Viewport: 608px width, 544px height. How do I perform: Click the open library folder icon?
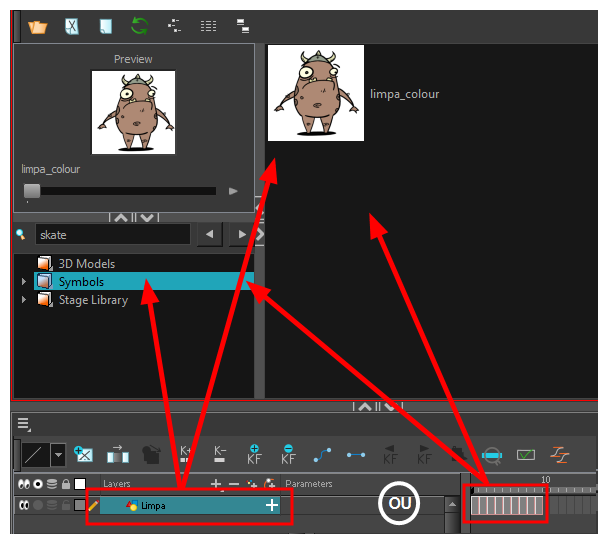(x=38, y=27)
